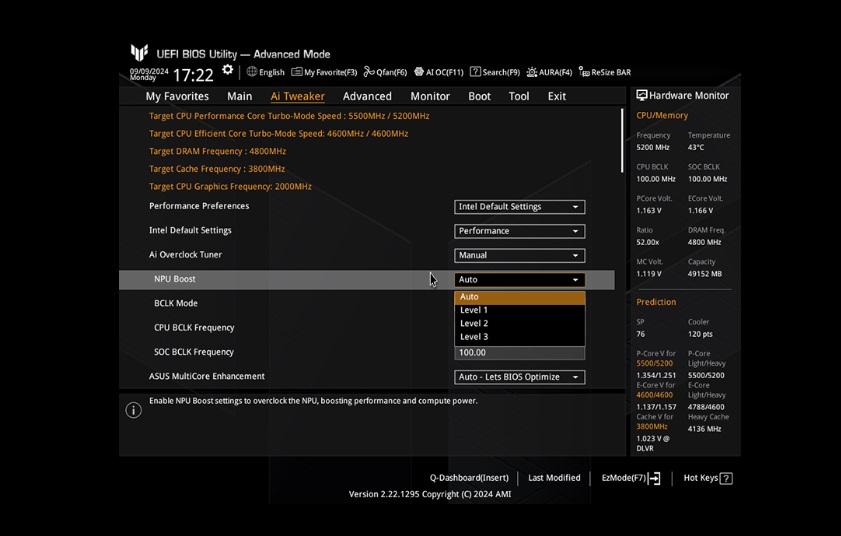Screen dimensions: 841x536
Task: Open the Ai Overclock Tuner dropdown
Action: pyautogui.click(x=519, y=255)
